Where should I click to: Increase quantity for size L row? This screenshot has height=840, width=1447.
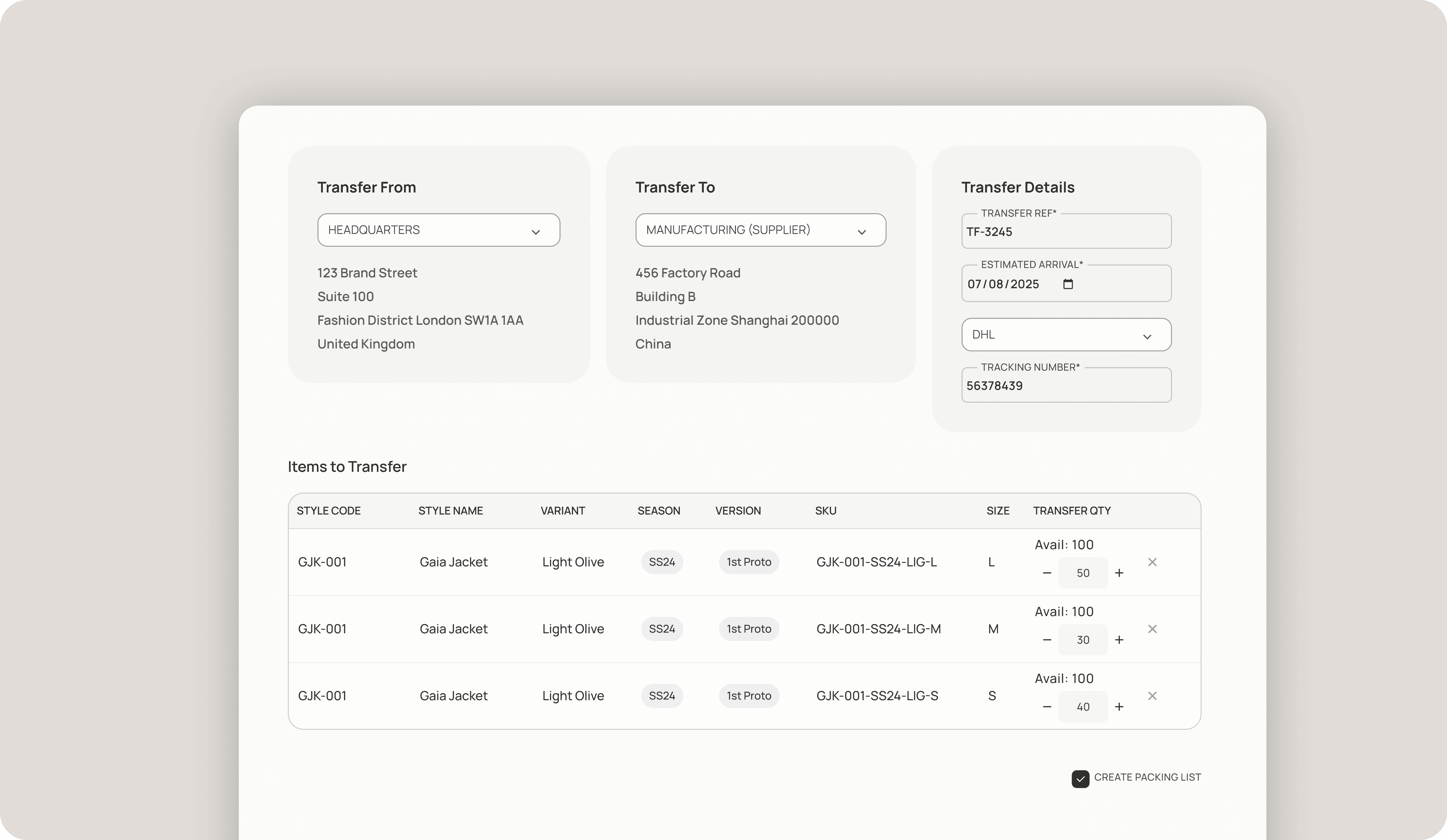(x=1119, y=573)
